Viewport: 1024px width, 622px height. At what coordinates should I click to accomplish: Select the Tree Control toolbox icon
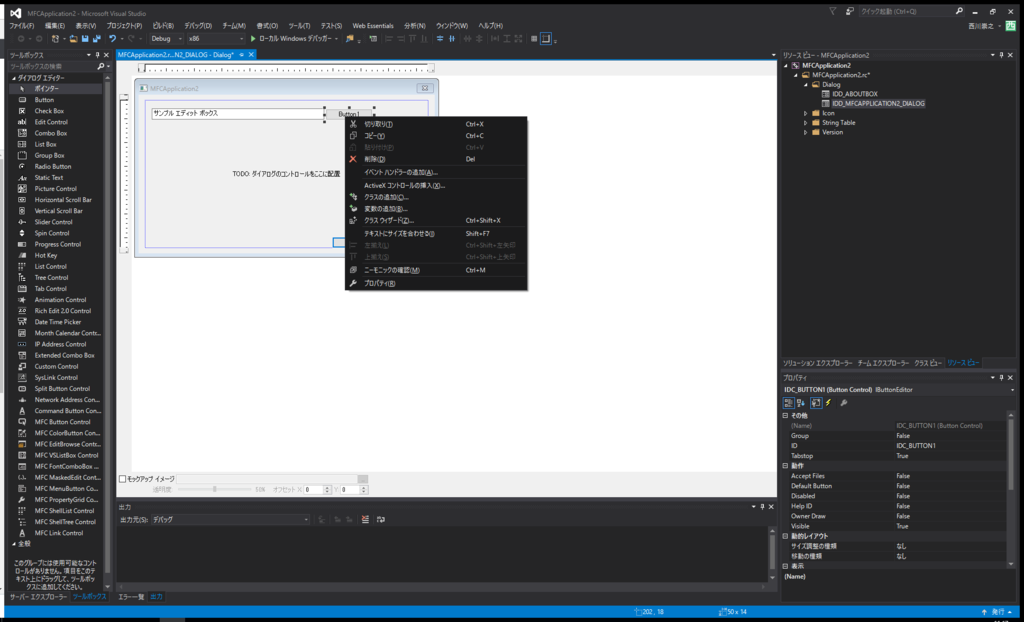[x=22, y=278]
